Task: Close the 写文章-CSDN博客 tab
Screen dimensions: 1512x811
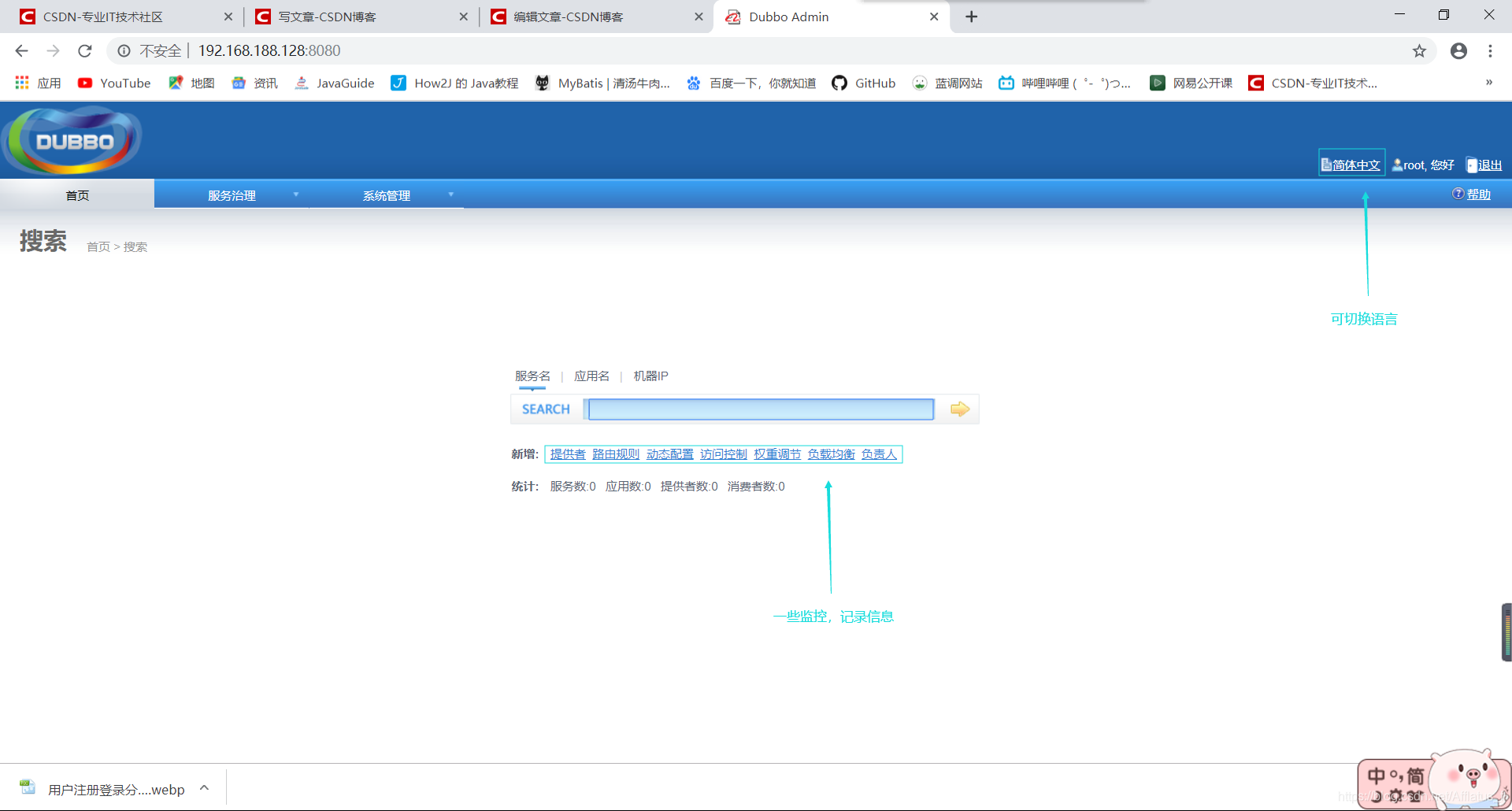Action: [x=463, y=17]
